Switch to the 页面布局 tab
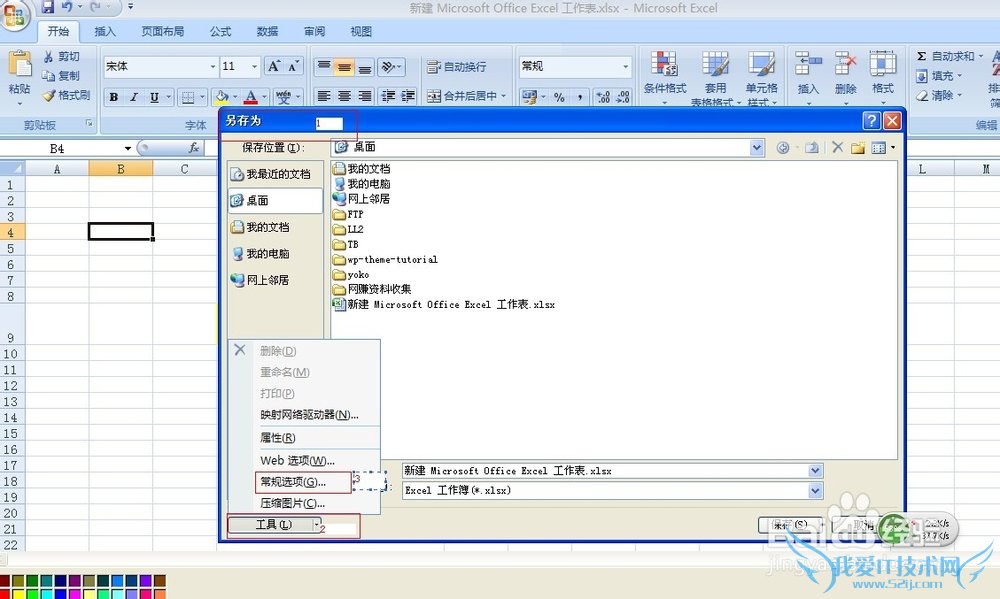The height and width of the screenshot is (599, 1000). click(x=163, y=31)
